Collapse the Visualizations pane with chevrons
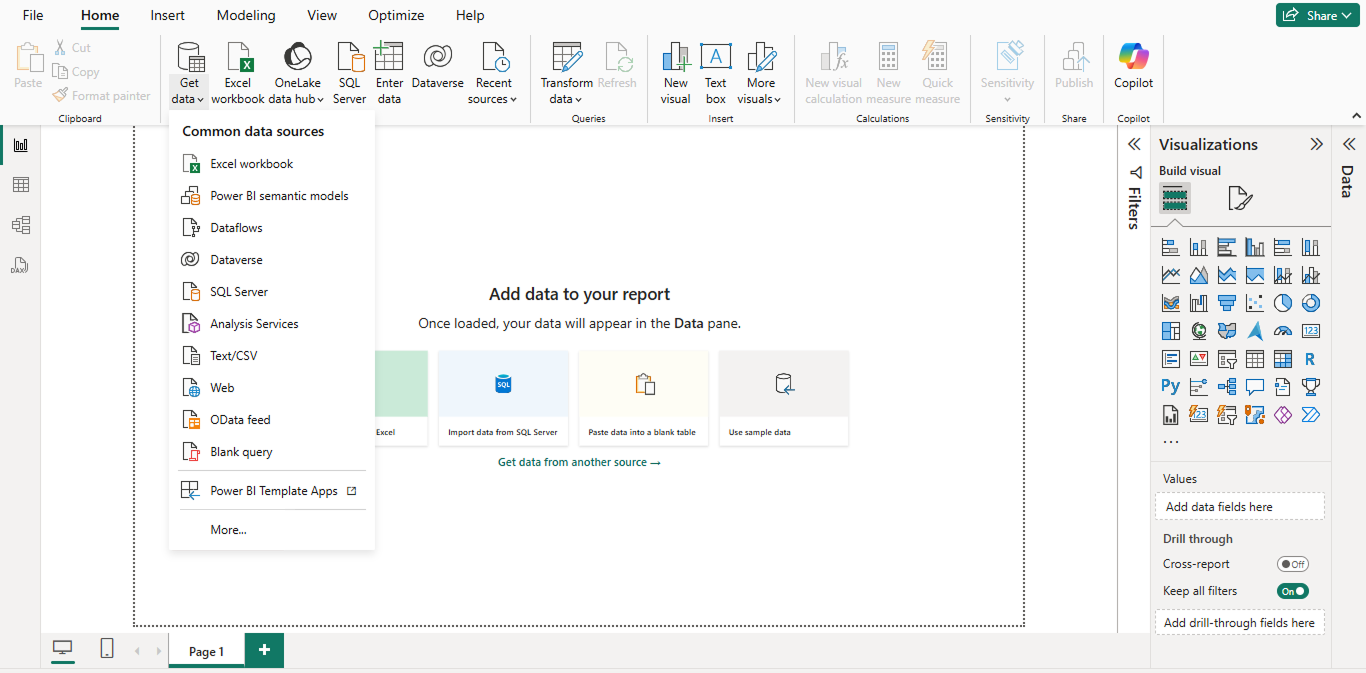The width and height of the screenshot is (1366, 673). 1316,144
